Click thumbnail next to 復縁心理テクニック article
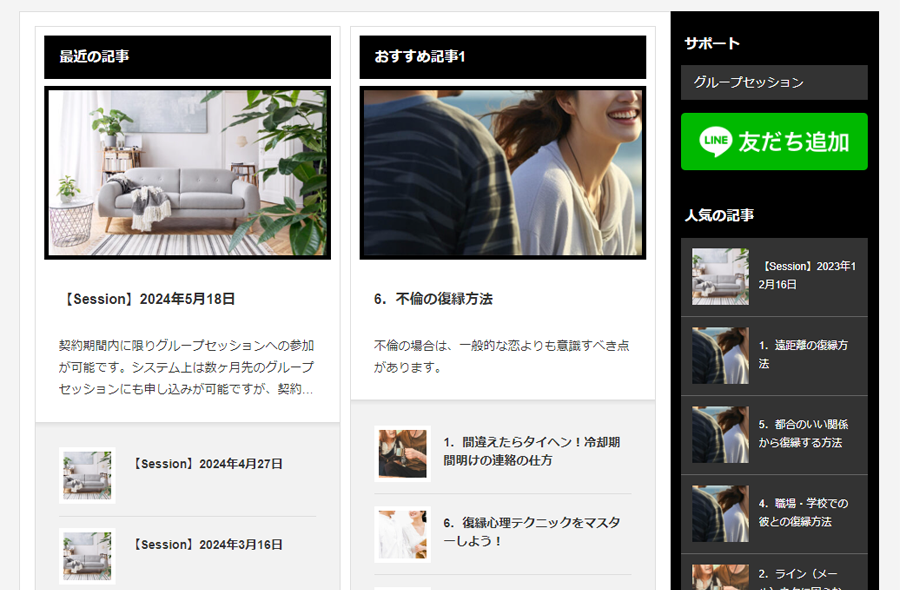Screen dimensions: 900x590 click(402, 535)
